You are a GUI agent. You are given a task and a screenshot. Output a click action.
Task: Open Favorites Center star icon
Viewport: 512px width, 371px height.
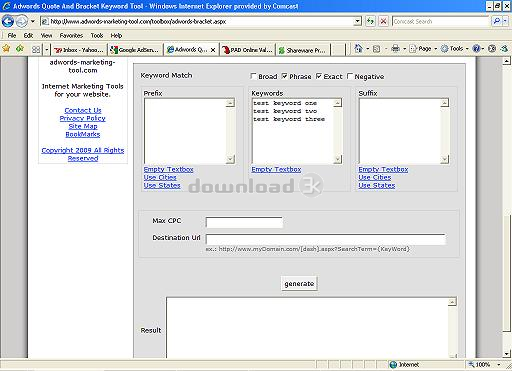point(6,49)
